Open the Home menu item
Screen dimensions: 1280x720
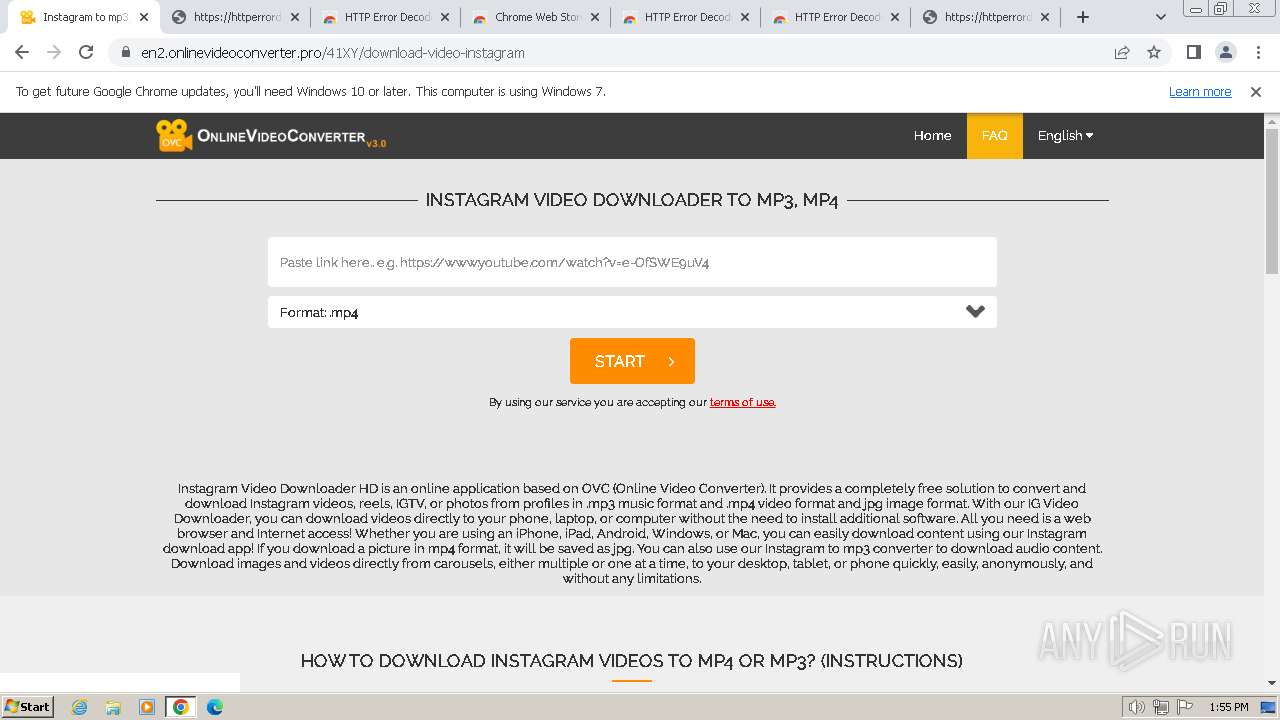pyautogui.click(x=932, y=135)
